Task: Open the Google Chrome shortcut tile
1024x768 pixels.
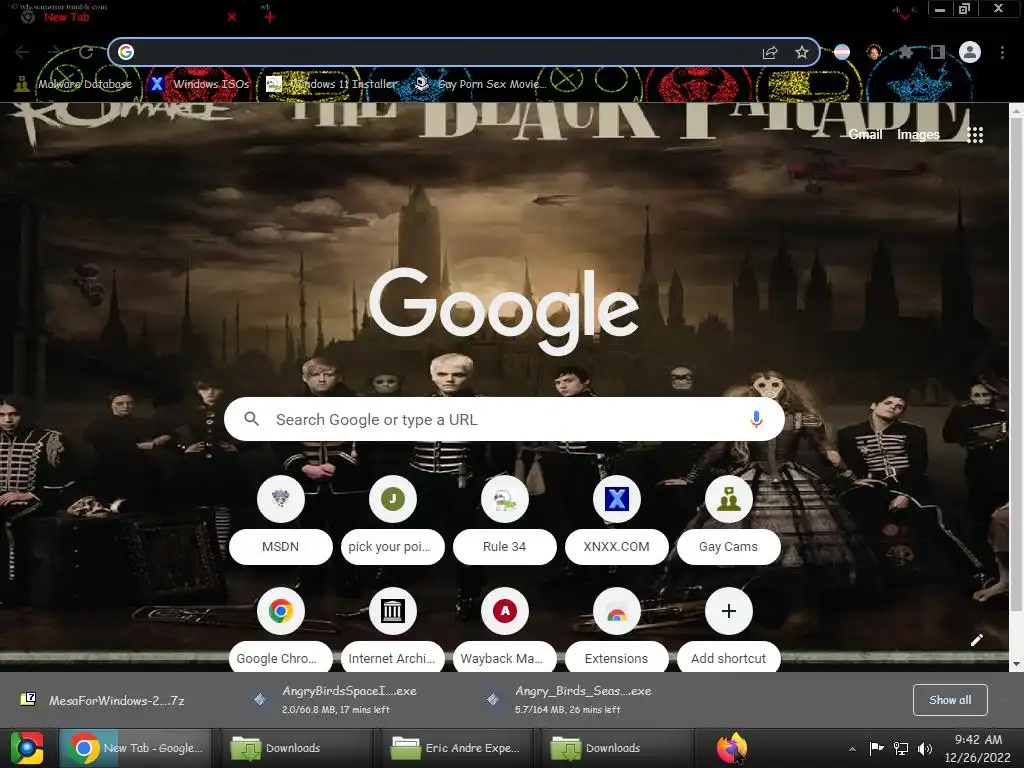Action: coord(281,631)
